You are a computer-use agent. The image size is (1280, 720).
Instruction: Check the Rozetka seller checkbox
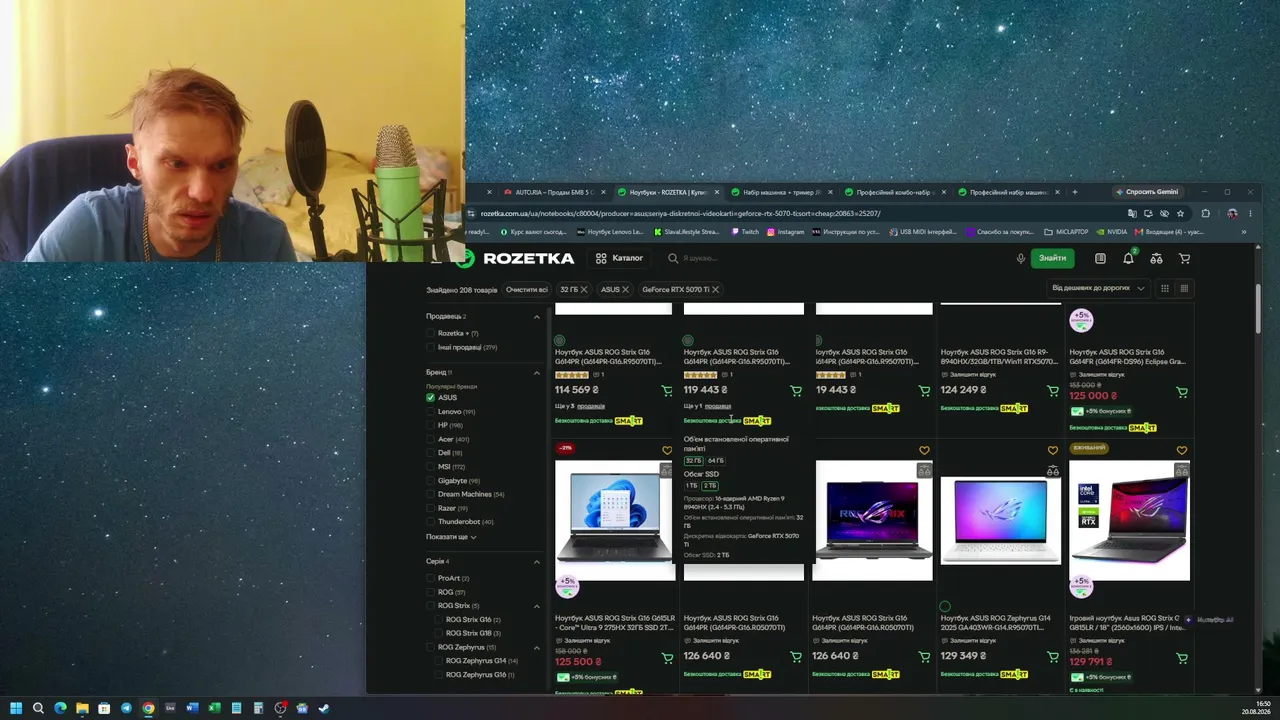pos(431,333)
